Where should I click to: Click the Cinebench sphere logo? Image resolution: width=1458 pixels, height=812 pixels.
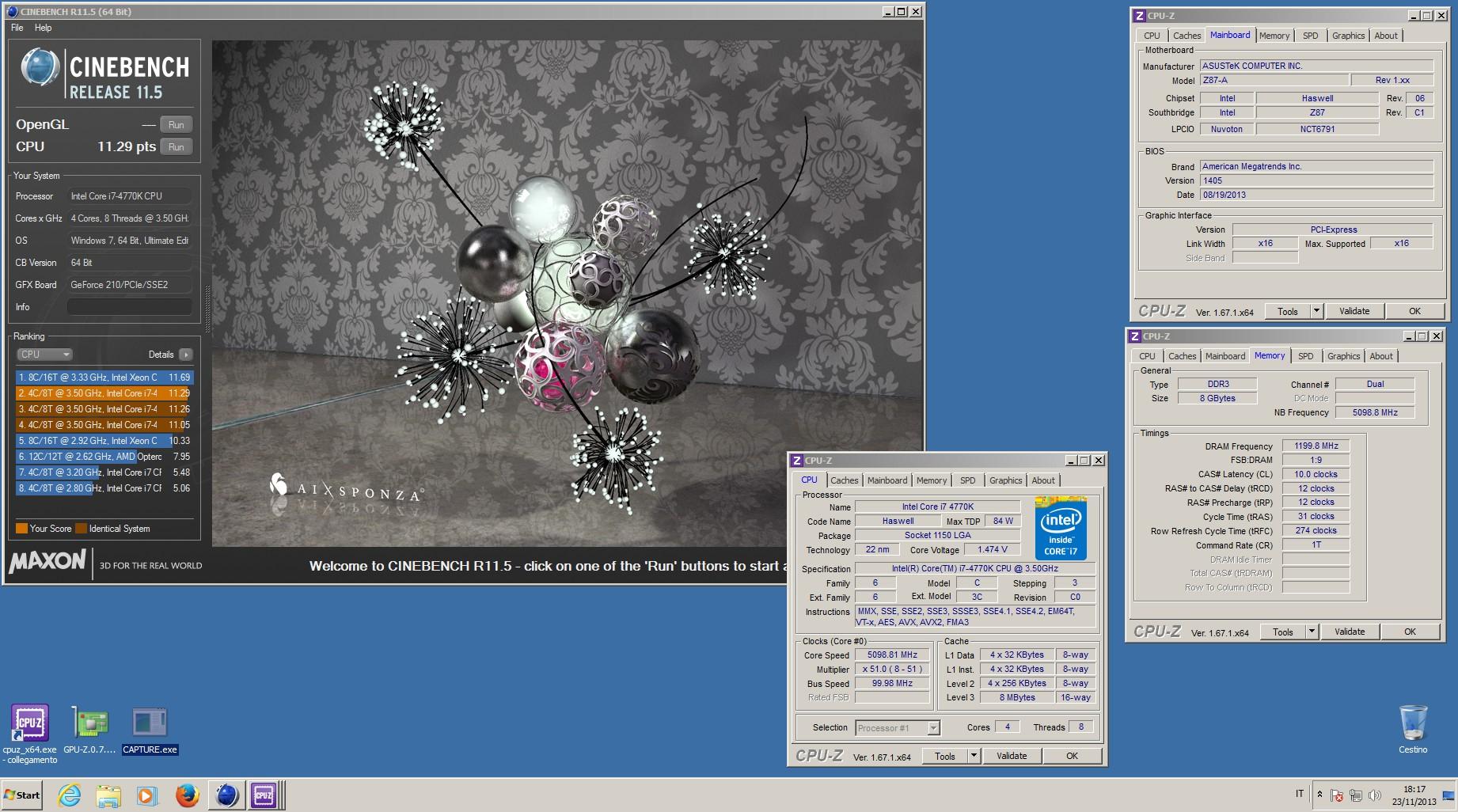pos(40,68)
